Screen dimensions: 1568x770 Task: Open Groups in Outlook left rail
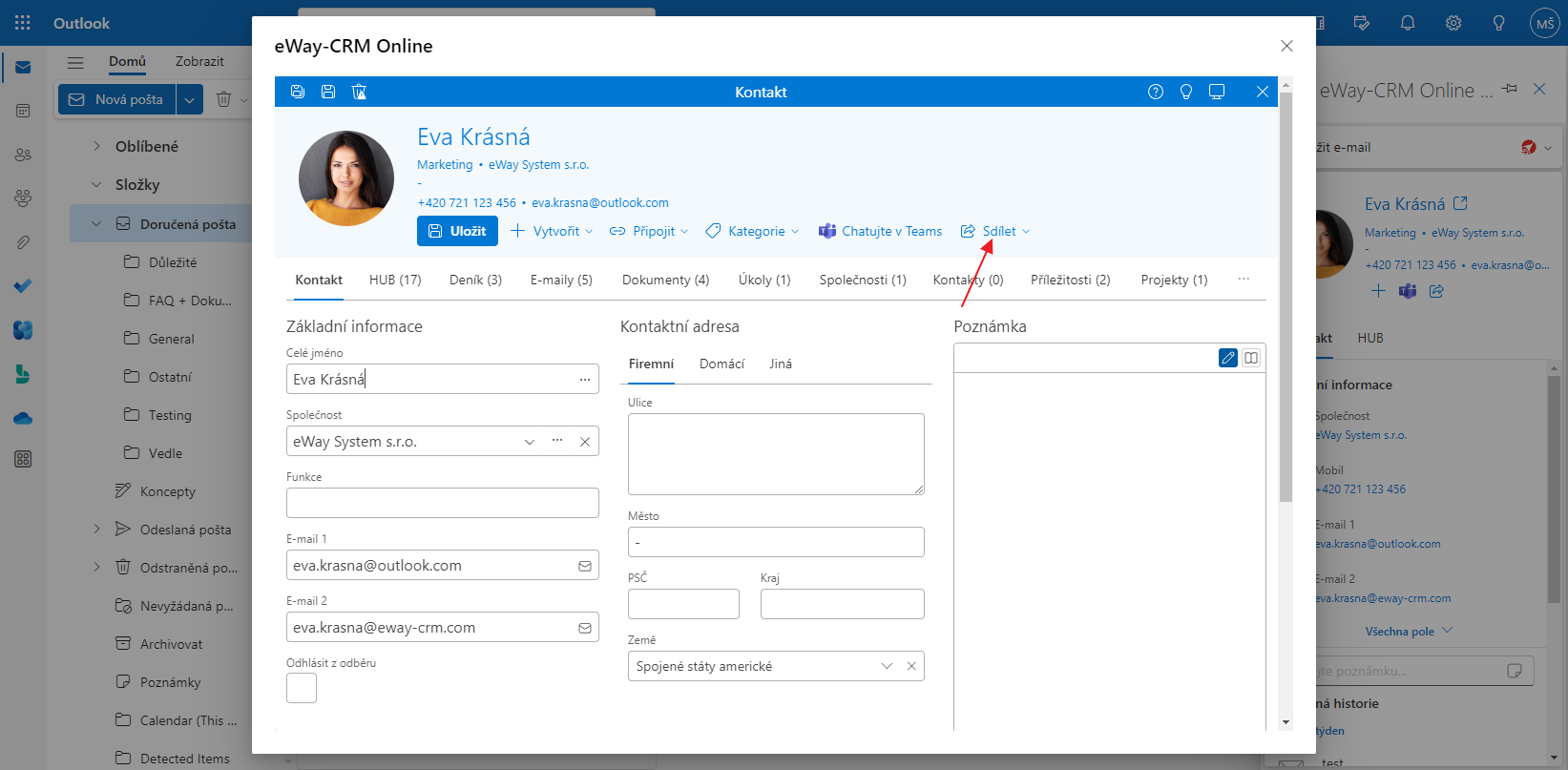click(x=23, y=198)
